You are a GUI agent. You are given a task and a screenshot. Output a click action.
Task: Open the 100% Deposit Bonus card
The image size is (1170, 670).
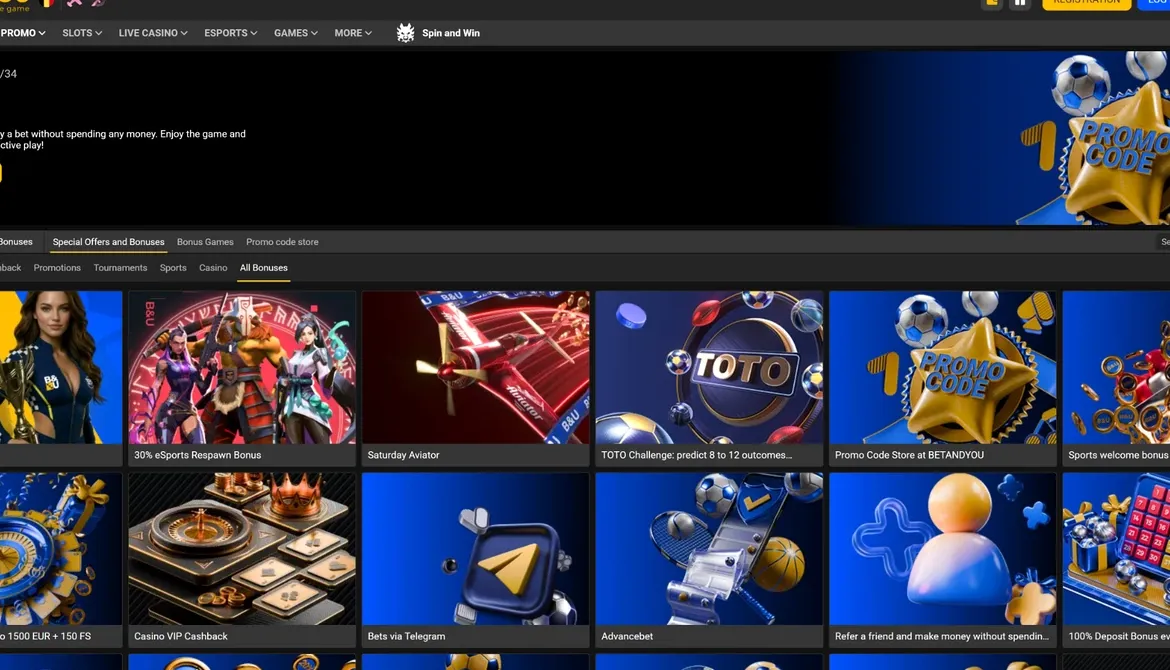coord(1116,560)
